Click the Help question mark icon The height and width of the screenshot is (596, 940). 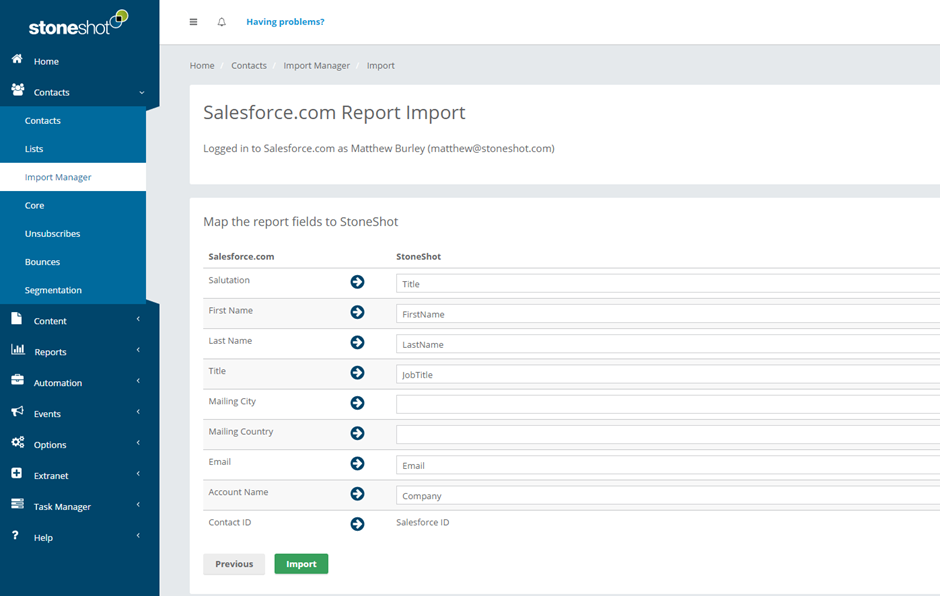coord(15,535)
